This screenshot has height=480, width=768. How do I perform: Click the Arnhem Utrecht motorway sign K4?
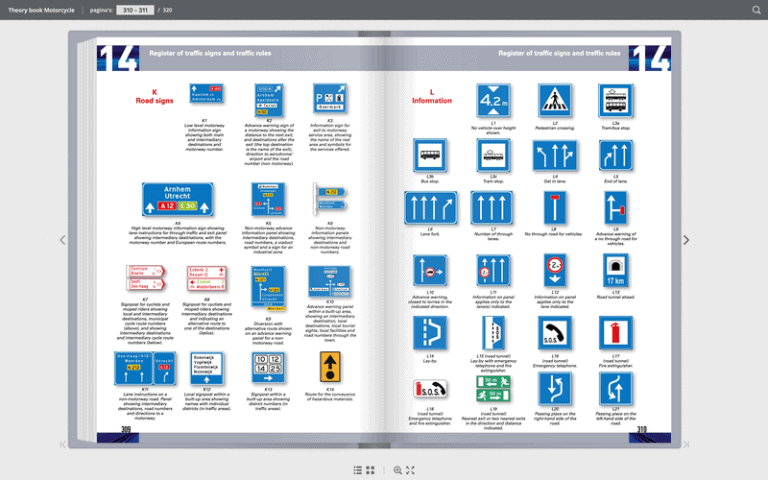[x=177, y=200]
